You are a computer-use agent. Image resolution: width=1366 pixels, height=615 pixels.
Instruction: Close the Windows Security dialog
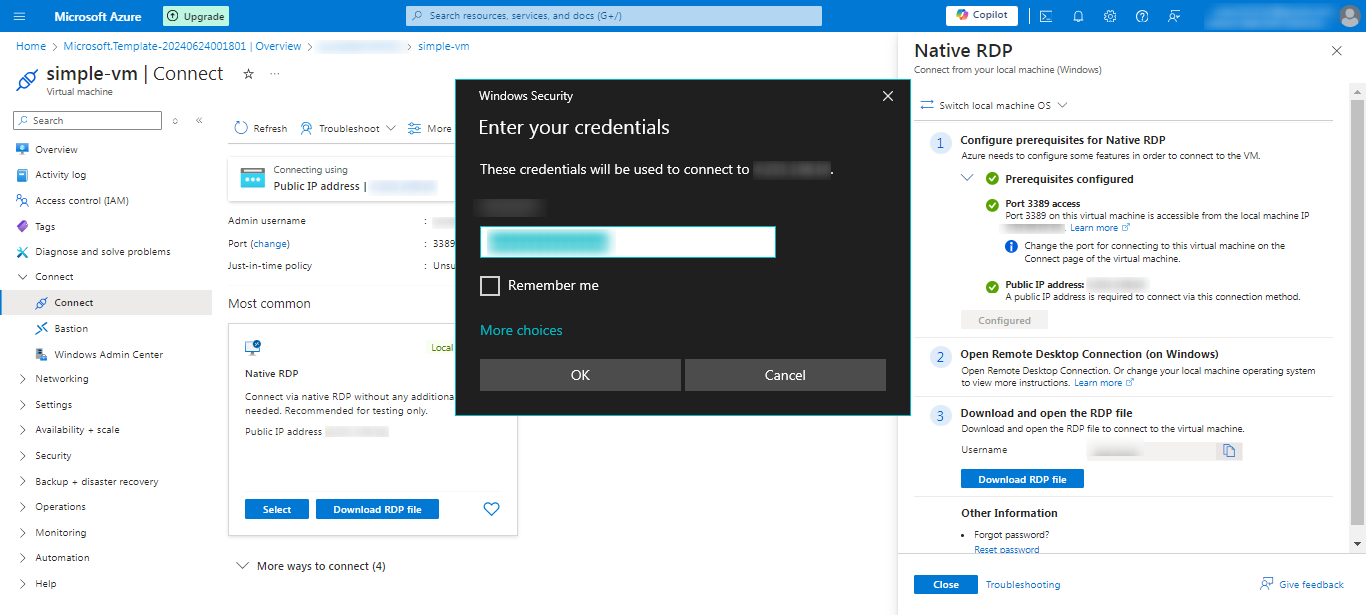[x=887, y=96]
